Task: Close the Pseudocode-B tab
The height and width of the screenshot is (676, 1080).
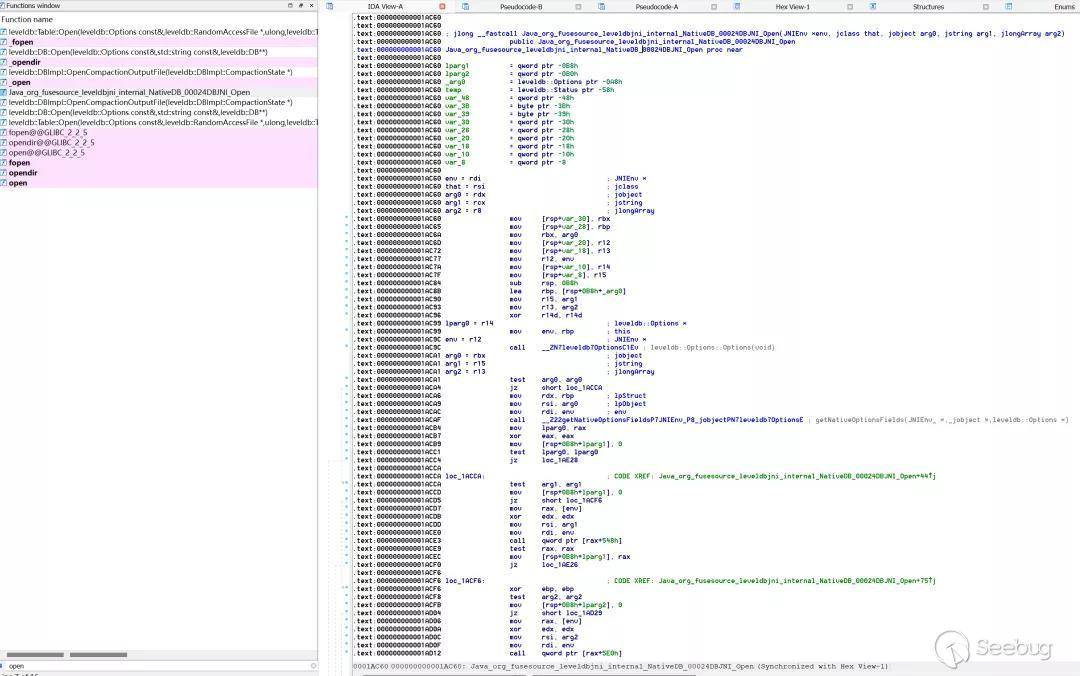Action: coord(578,7)
